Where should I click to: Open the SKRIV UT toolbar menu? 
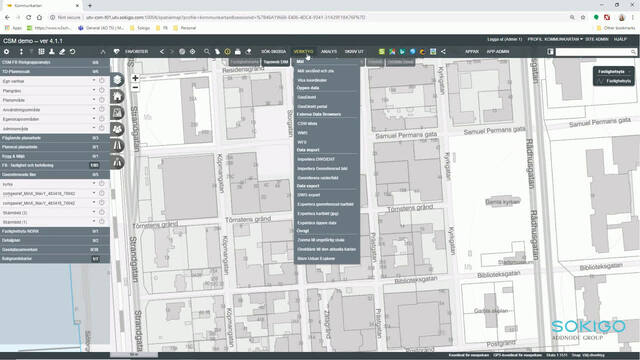point(354,52)
